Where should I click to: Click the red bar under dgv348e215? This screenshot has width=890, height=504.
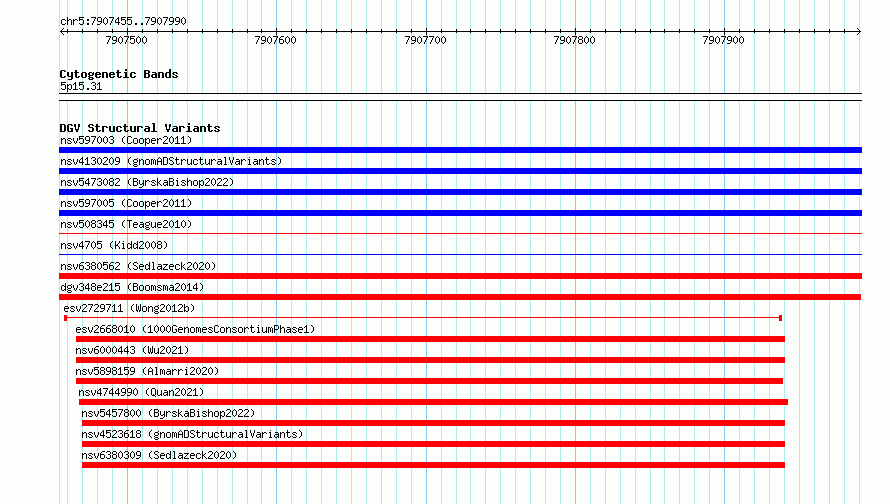tap(460, 297)
